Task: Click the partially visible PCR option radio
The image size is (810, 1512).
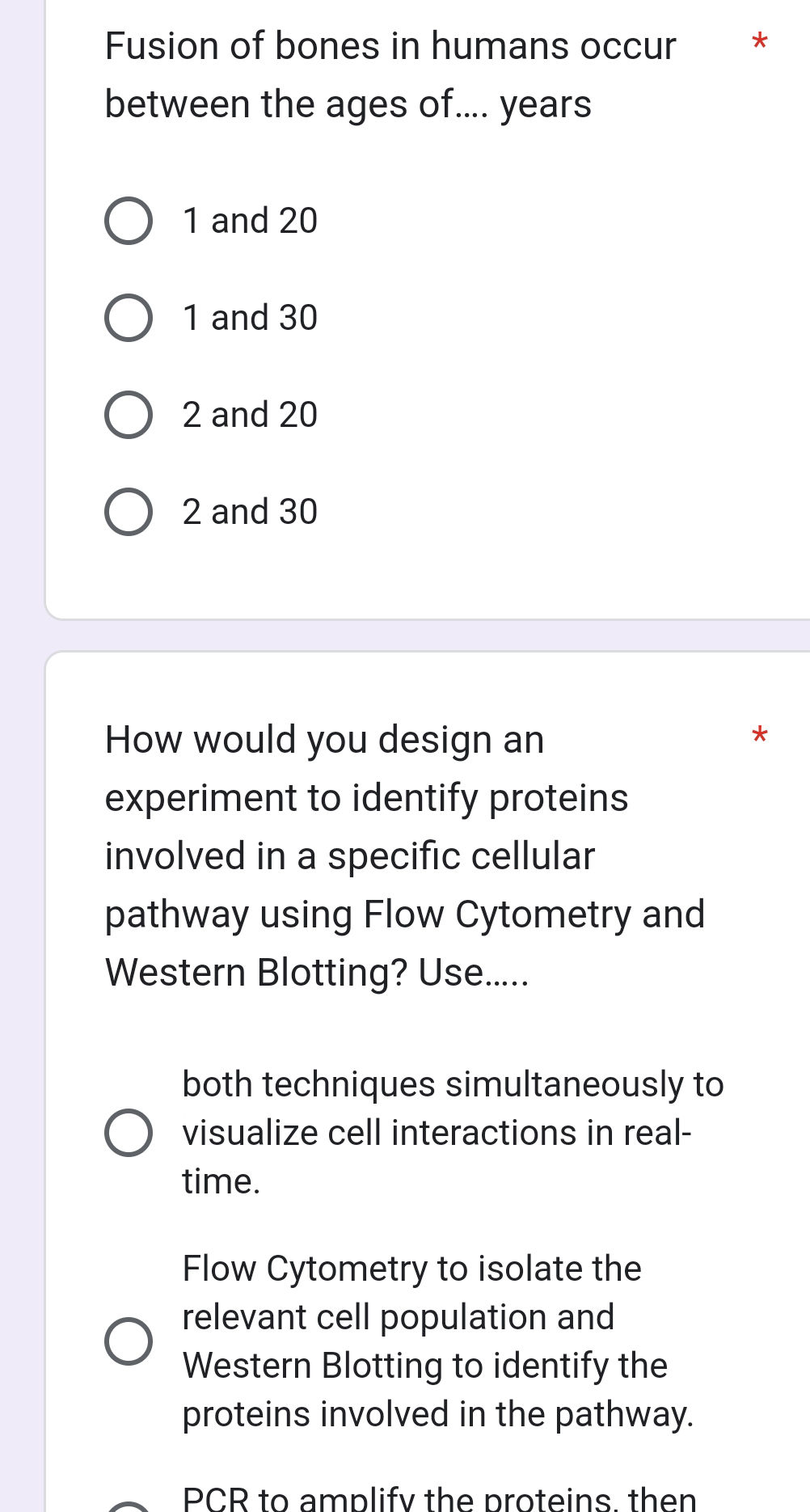Action: coord(129,1507)
